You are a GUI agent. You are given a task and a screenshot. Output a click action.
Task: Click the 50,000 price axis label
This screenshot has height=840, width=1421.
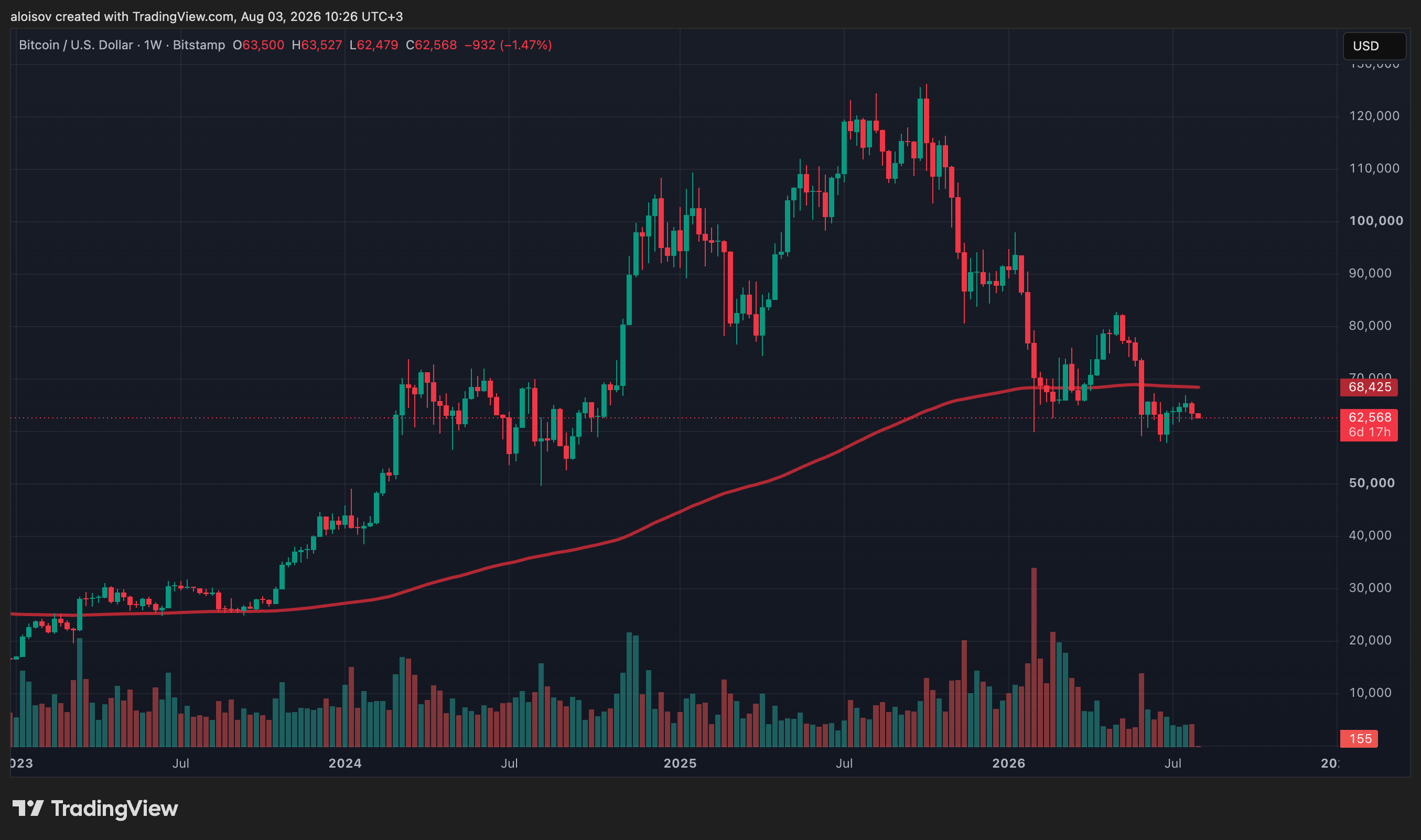coord(1372,483)
